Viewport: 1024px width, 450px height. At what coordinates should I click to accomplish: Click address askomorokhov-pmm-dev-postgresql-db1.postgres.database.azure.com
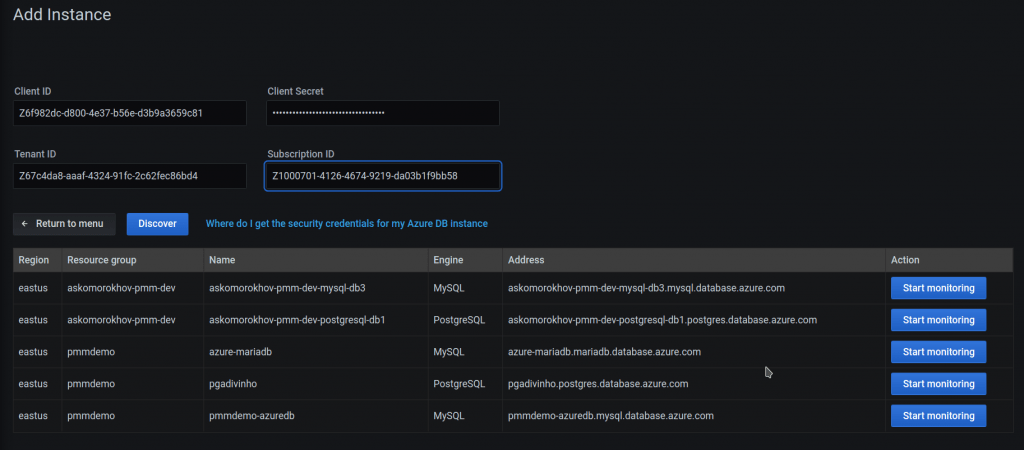click(x=662, y=320)
